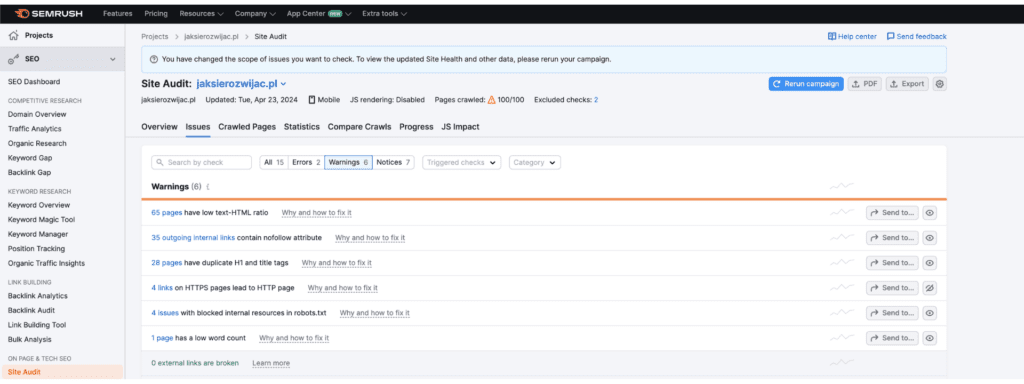
Task: Click the Rerun campaign button
Action: pos(806,84)
